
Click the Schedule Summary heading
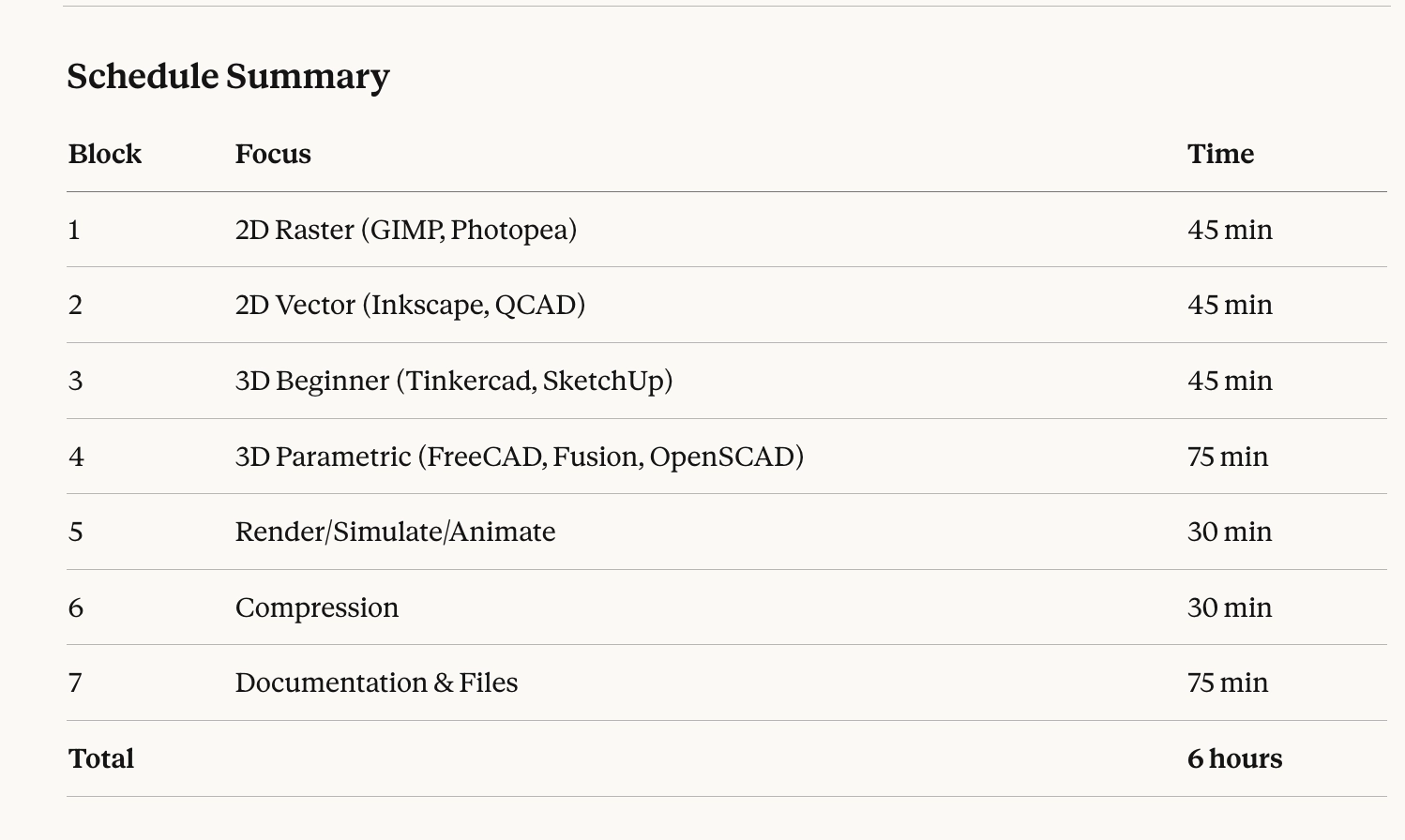[x=228, y=76]
